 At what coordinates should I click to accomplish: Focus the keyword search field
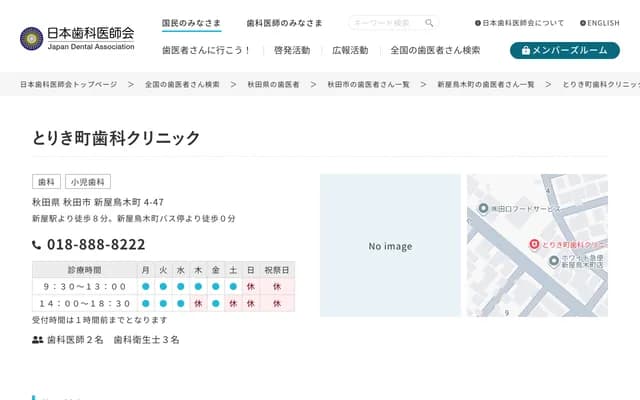coord(387,23)
